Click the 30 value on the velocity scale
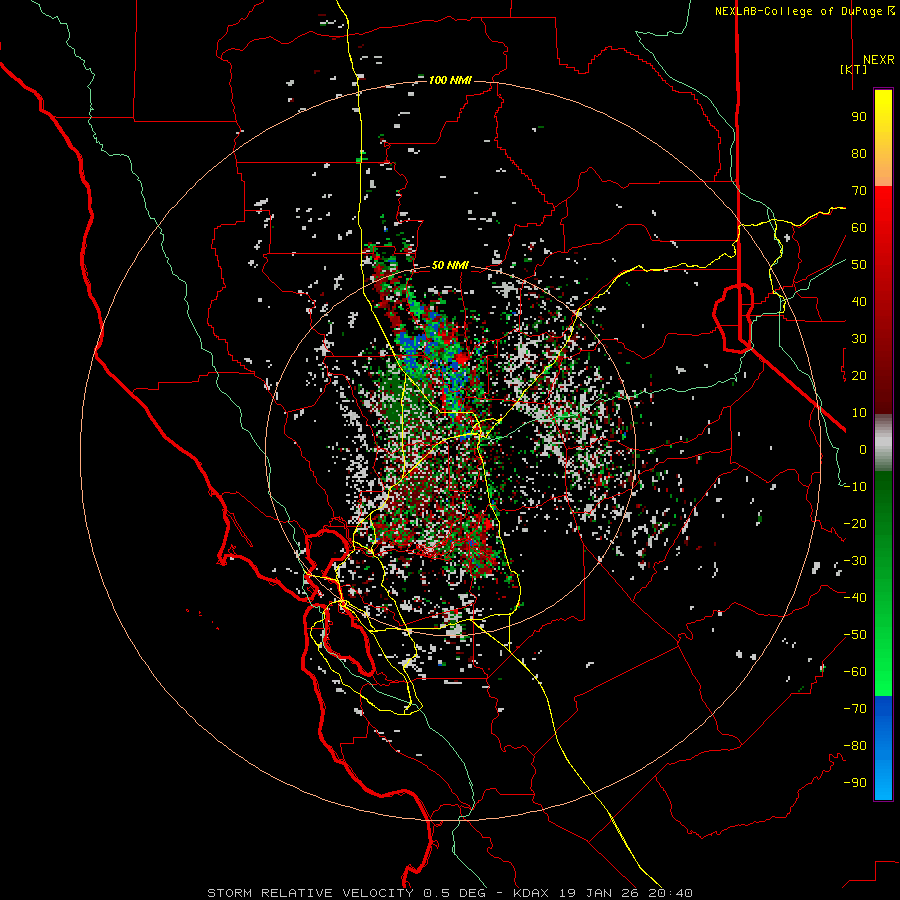Viewport: 900px width, 900px height. pyautogui.click(x=859, y=339)
